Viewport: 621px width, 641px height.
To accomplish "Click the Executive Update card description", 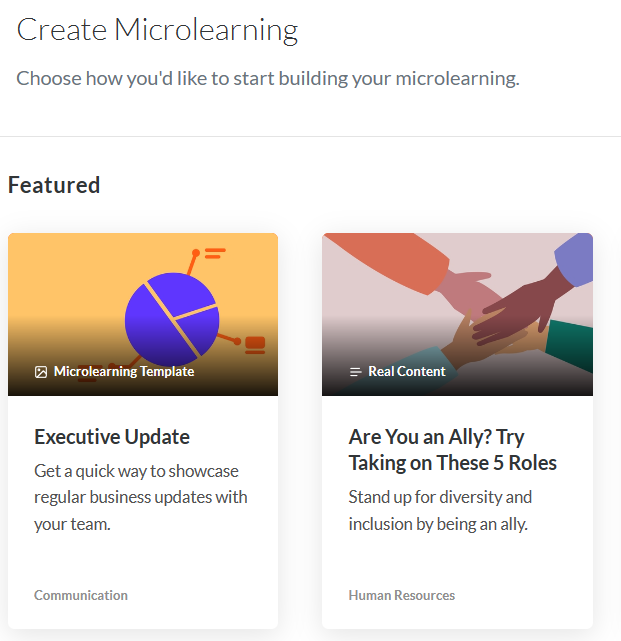I will click(x=141, y=497).
